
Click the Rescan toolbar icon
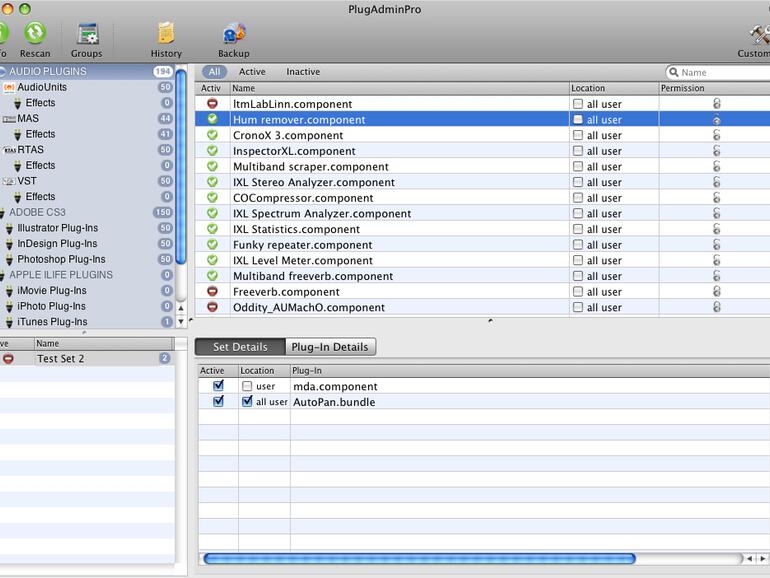35,35
